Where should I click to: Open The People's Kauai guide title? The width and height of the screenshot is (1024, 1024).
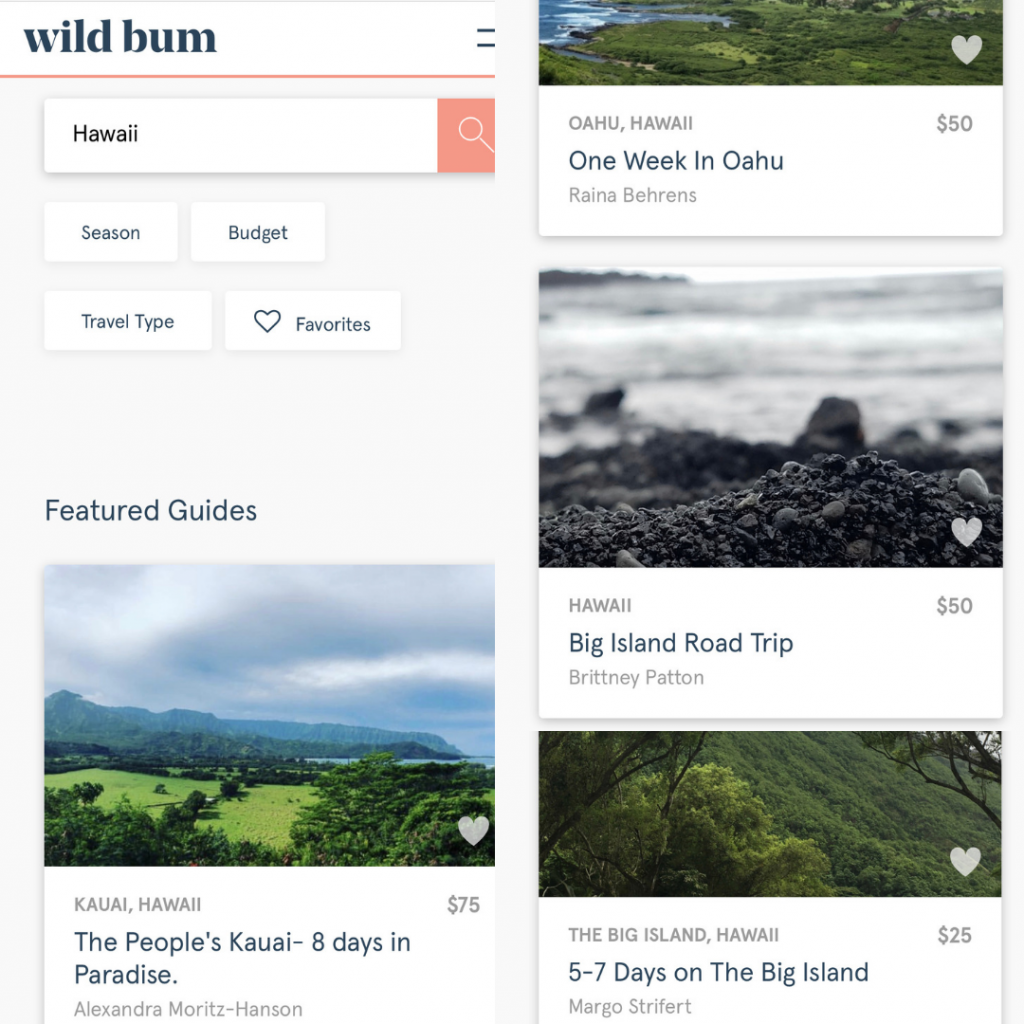(x=242, y=958)
